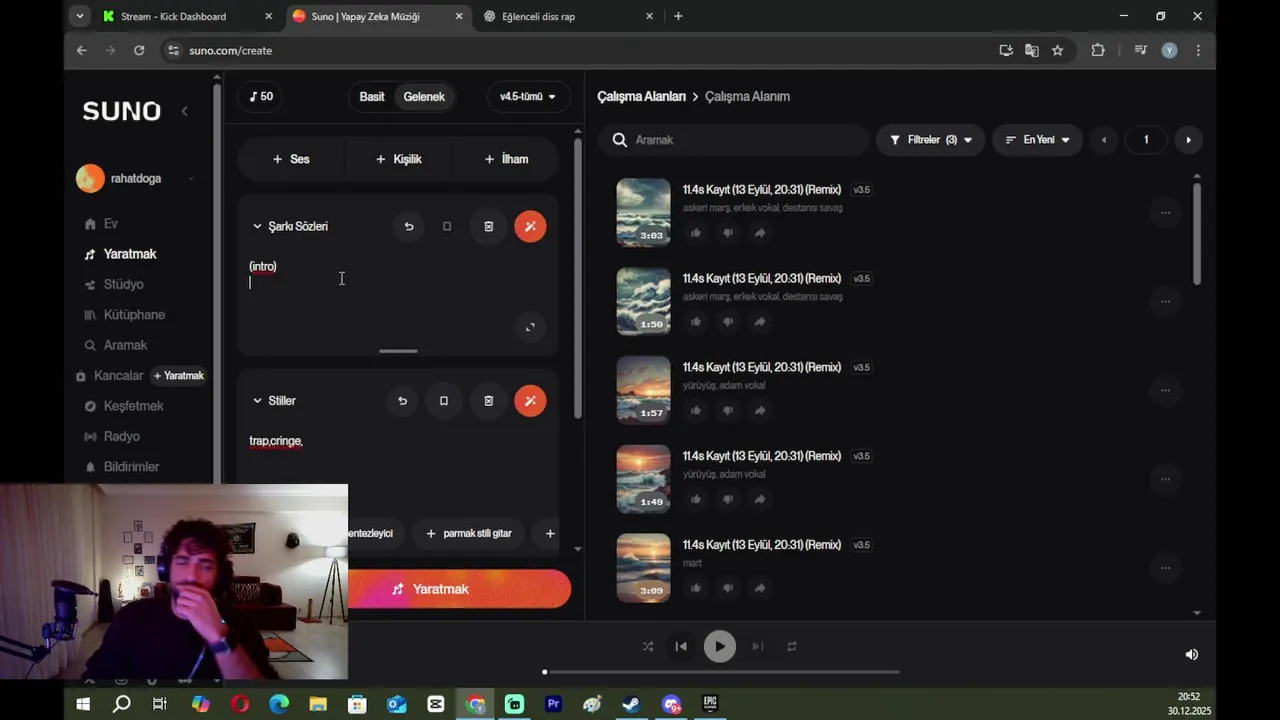Generate lyrics with the orange magic wand

[x=530, y=226]
